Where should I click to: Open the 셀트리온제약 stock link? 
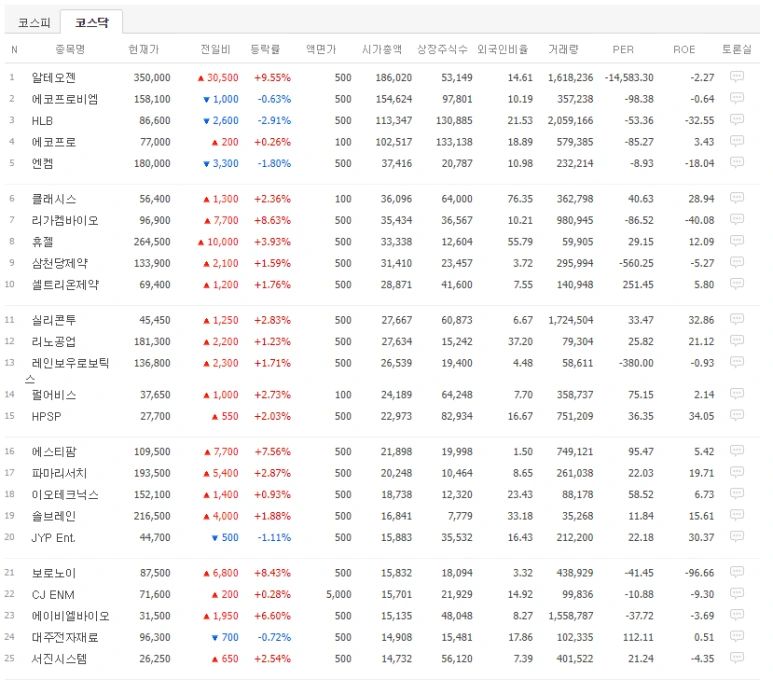(x=65, y=285)
